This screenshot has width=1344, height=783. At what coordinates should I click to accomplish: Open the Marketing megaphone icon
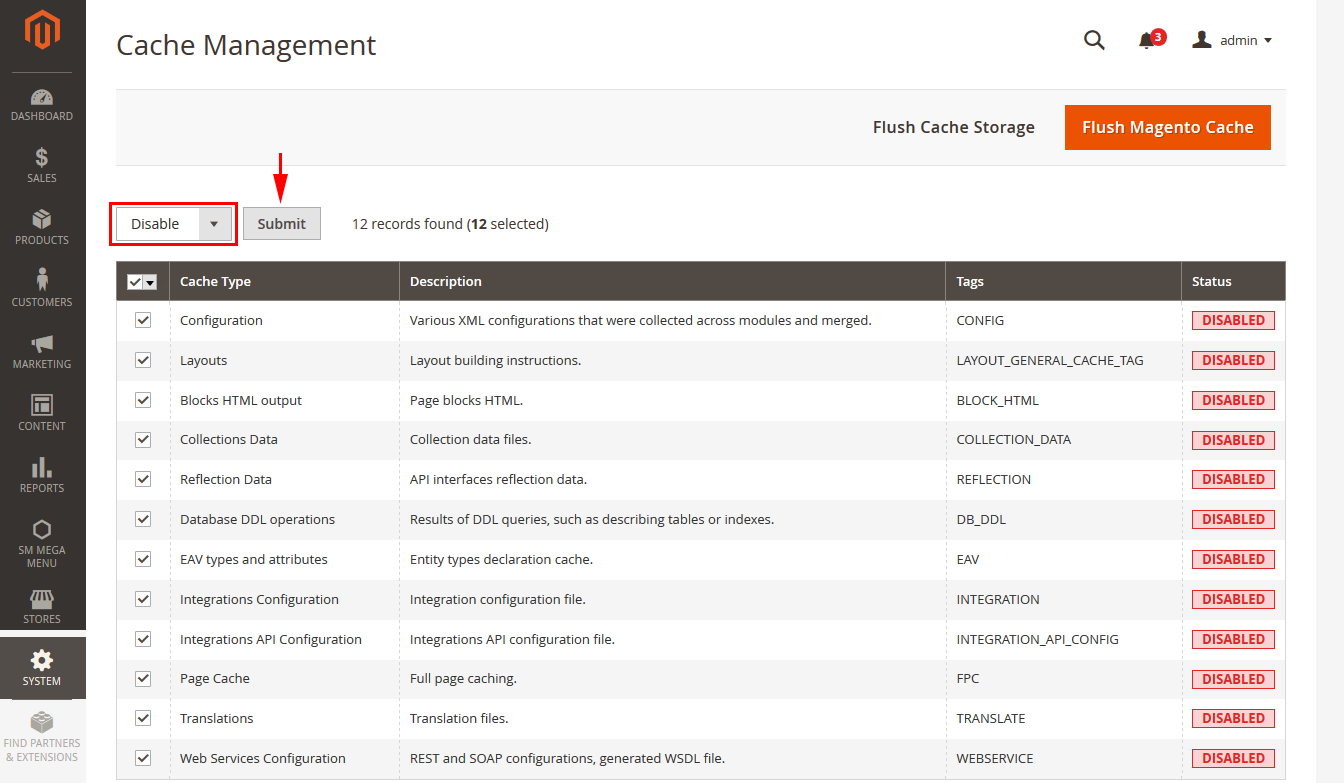pos(42,344)
